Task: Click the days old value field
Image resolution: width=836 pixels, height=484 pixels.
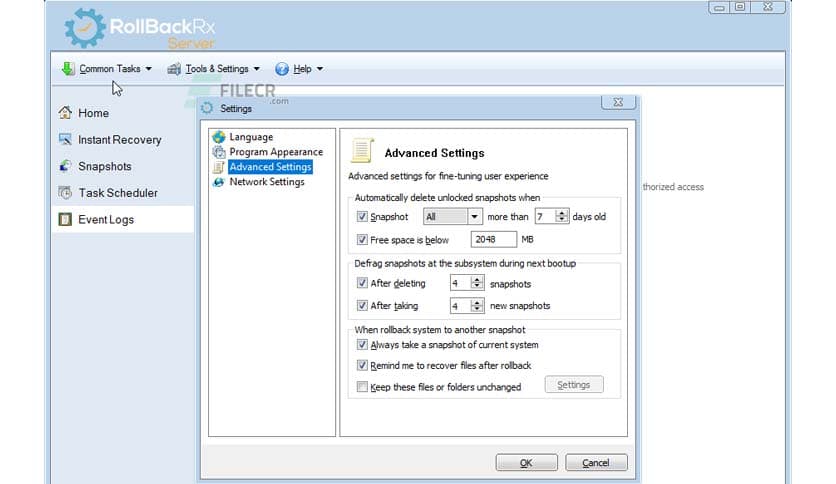Action: click(545, 216)
